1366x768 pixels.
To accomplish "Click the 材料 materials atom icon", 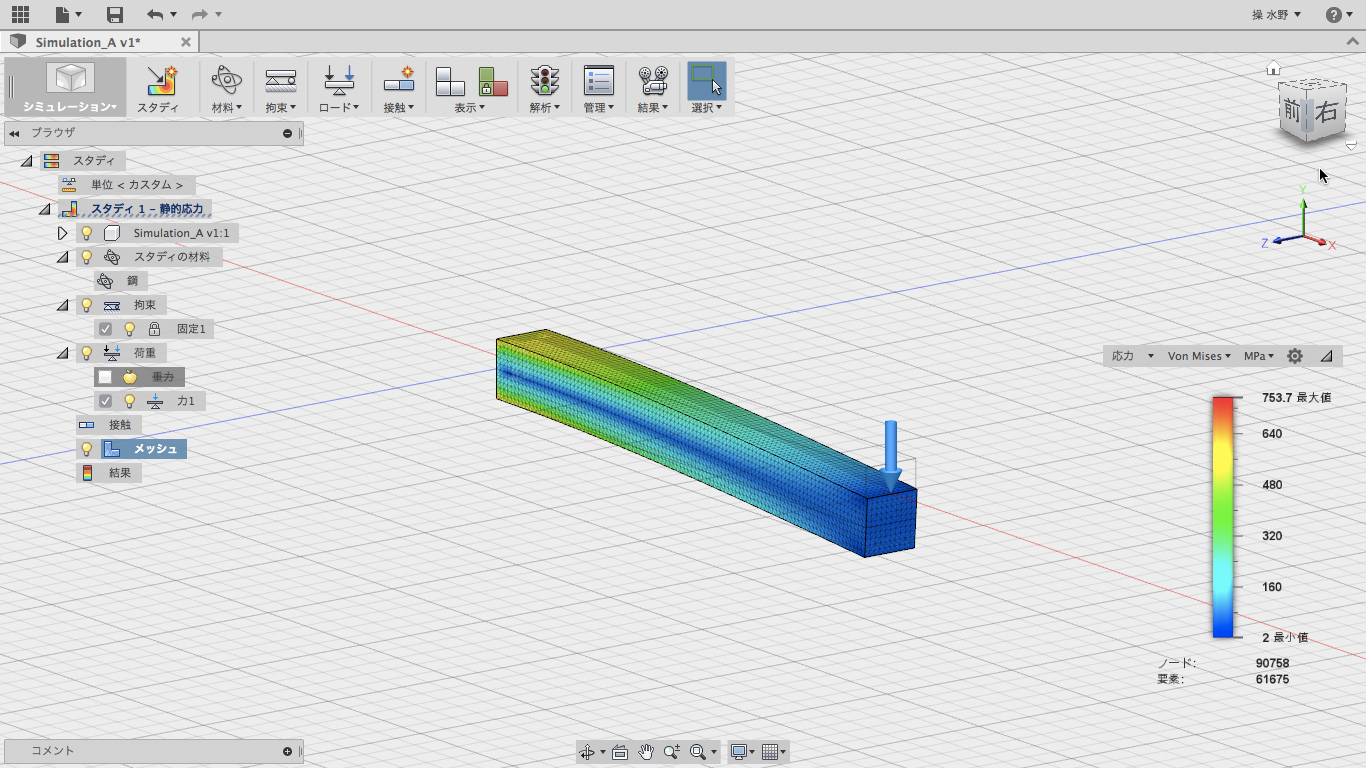I will [226, 81].
